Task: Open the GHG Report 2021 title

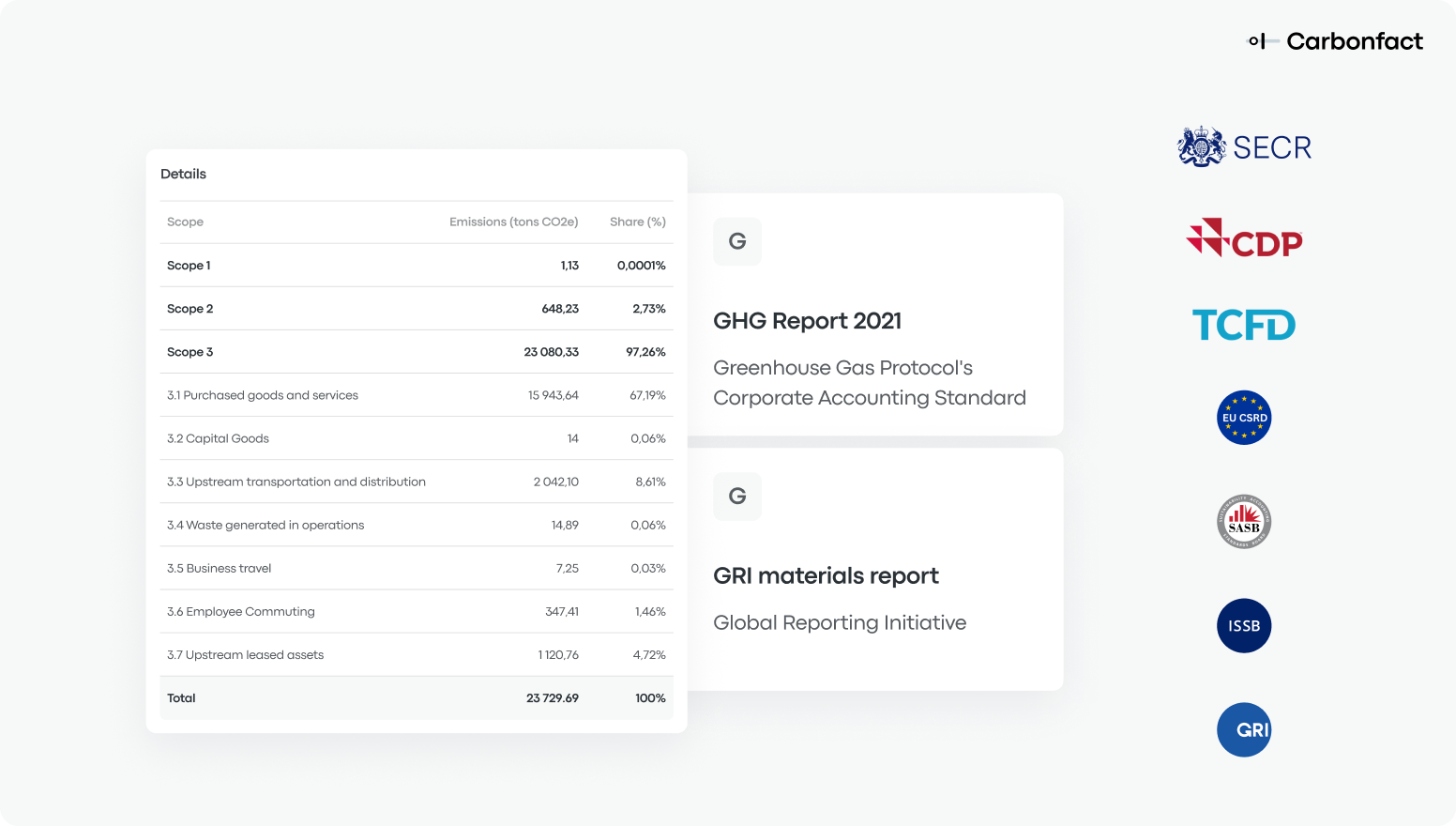Action: click(x=808, y=321)
